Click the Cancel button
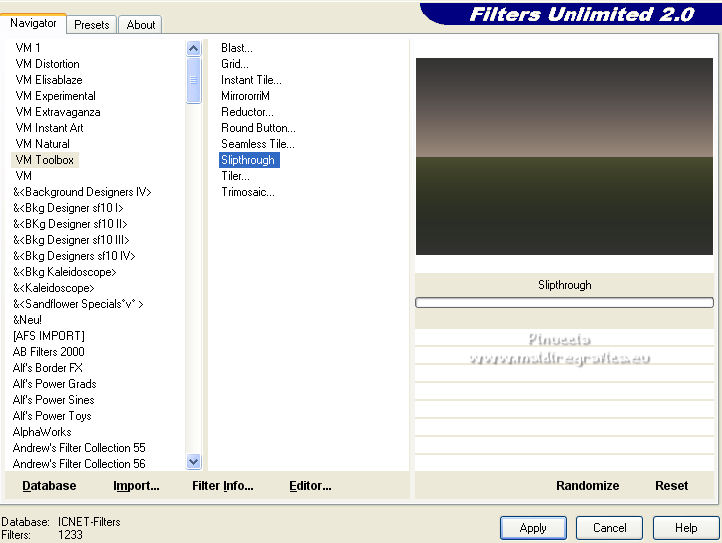722x543 pixels. click(609, 528)
